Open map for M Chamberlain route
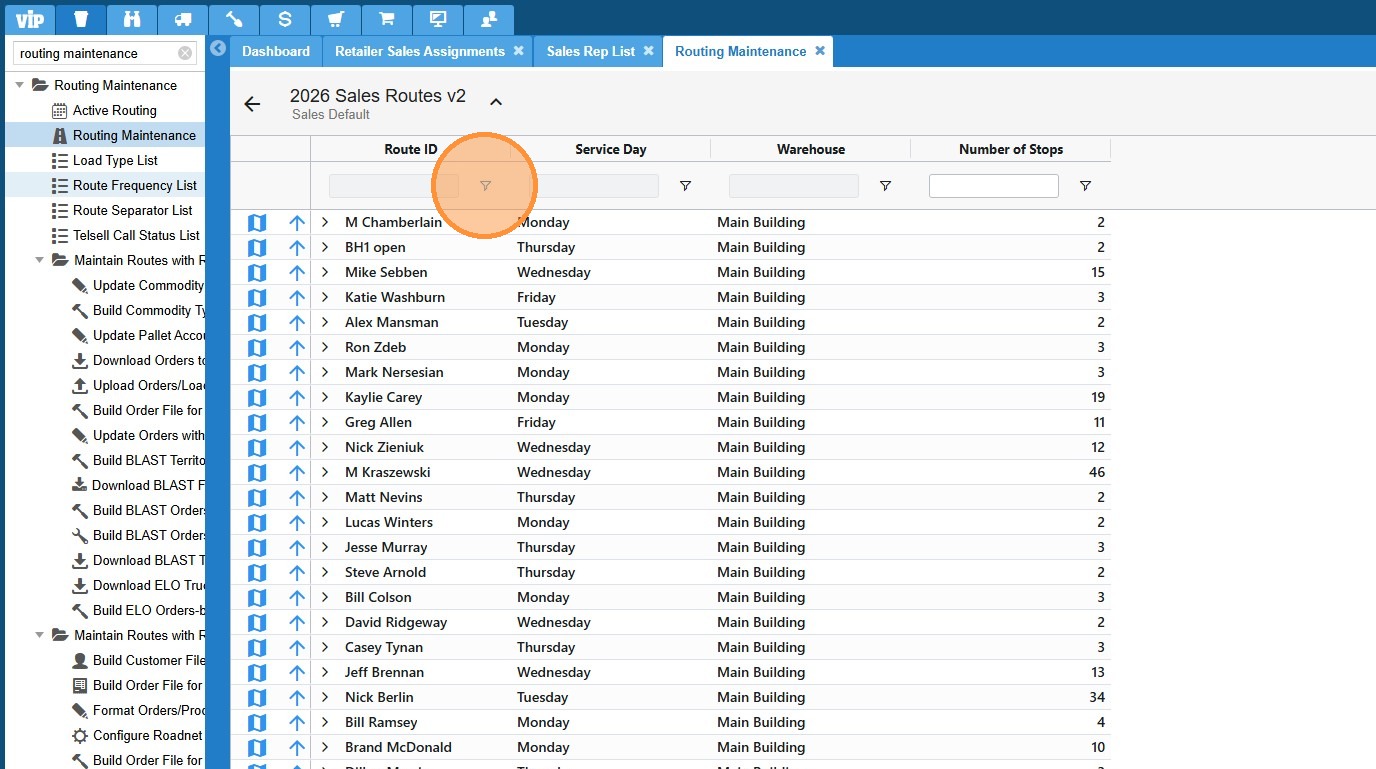Viewport: 1376px width, 769px height. [257, 222]
